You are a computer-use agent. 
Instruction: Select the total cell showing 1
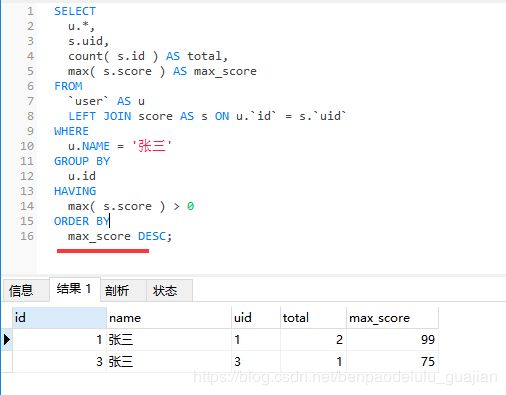pyautogui.click(x=313, y=362)
